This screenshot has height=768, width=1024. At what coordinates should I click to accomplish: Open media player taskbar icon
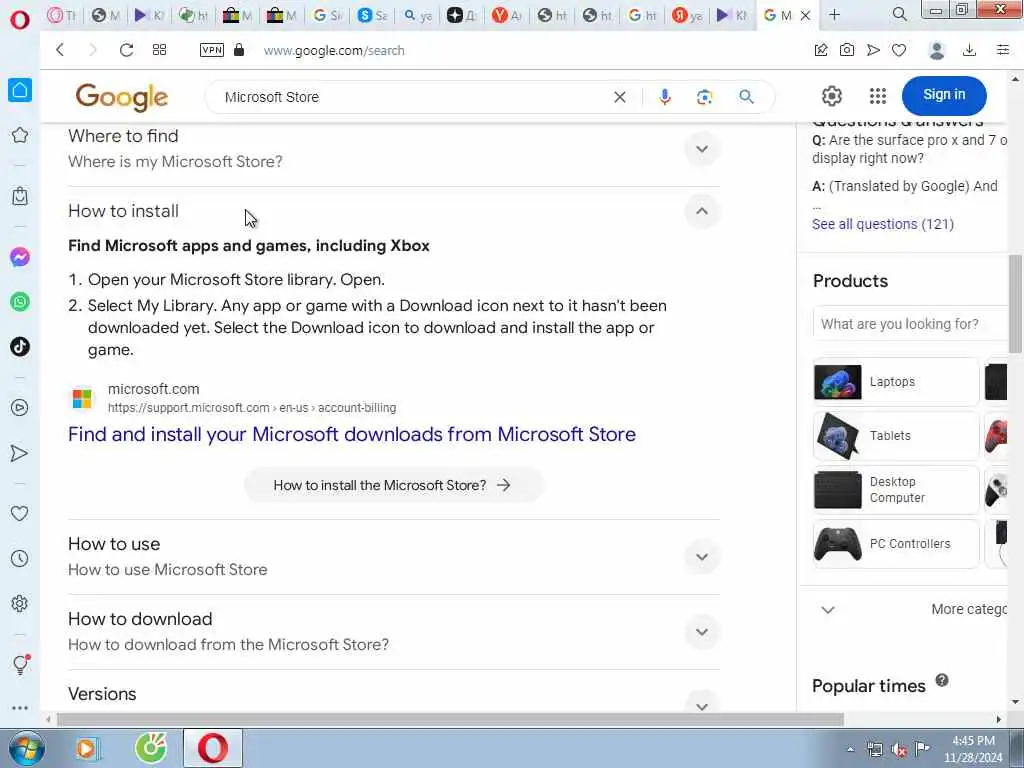click(87, 748)
